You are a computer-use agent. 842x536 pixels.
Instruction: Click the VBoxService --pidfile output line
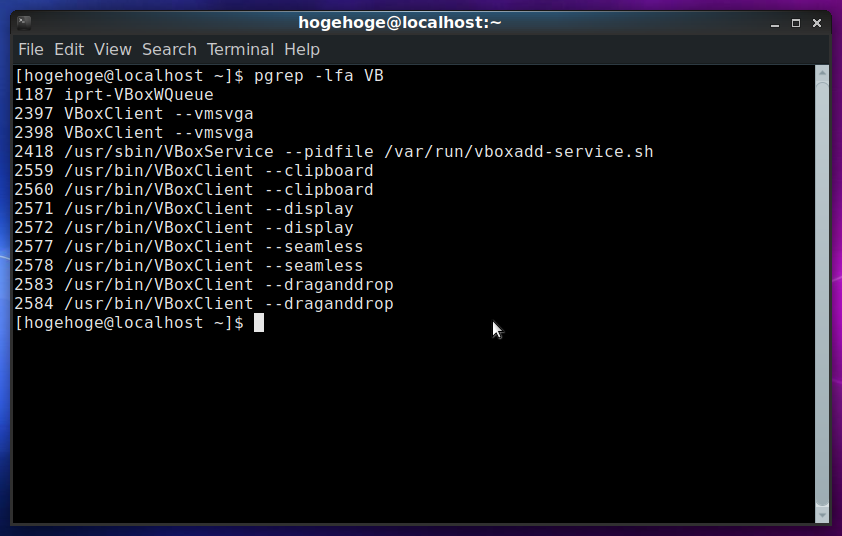click(333, 152)
